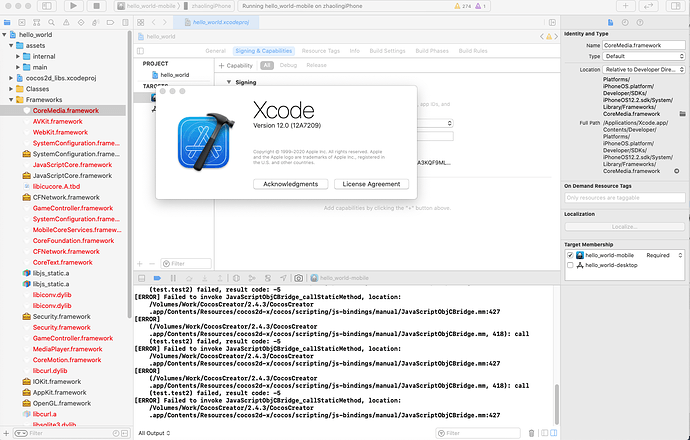Image resolution: width=690 pixels, height=440 pixels.
Task: Click the On Demand Resource Tags field
Action: coord(624,198)
